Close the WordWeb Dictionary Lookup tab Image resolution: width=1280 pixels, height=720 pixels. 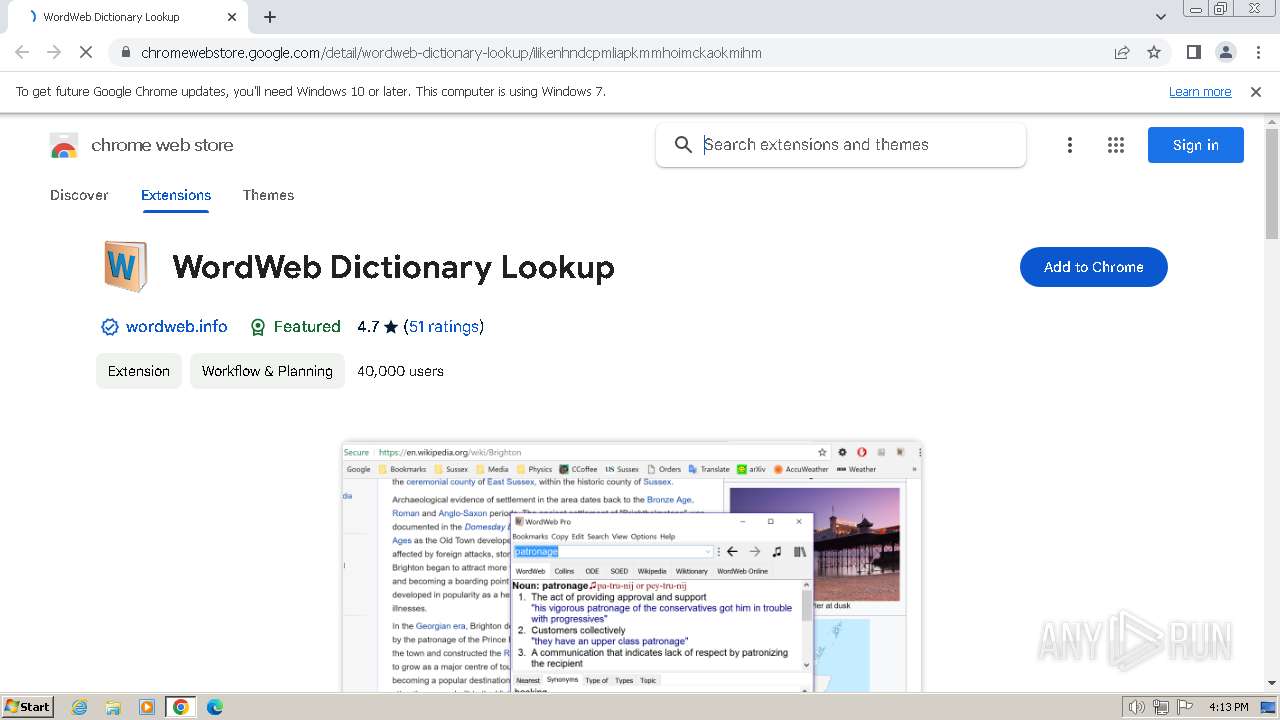click(x=232, y=17)
